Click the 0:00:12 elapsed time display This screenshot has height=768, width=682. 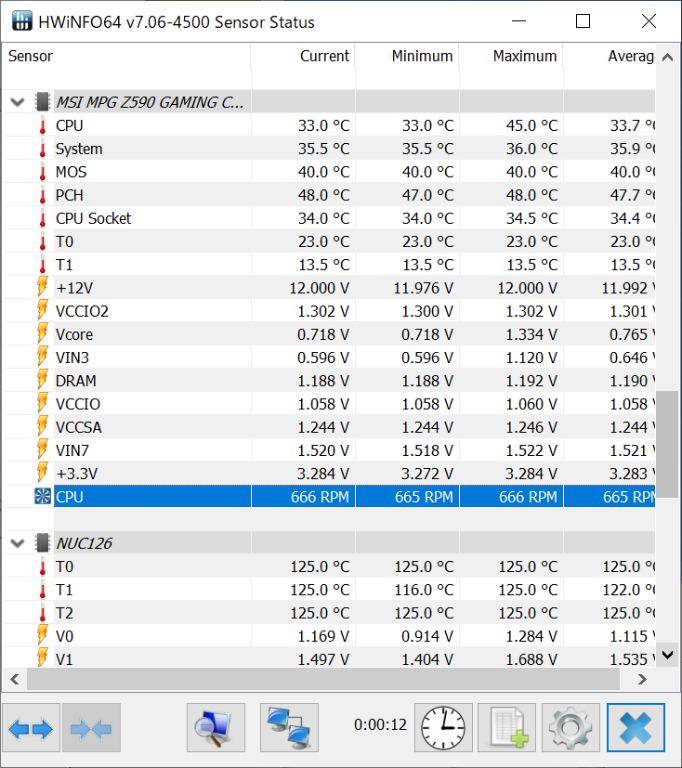[380, 724]
